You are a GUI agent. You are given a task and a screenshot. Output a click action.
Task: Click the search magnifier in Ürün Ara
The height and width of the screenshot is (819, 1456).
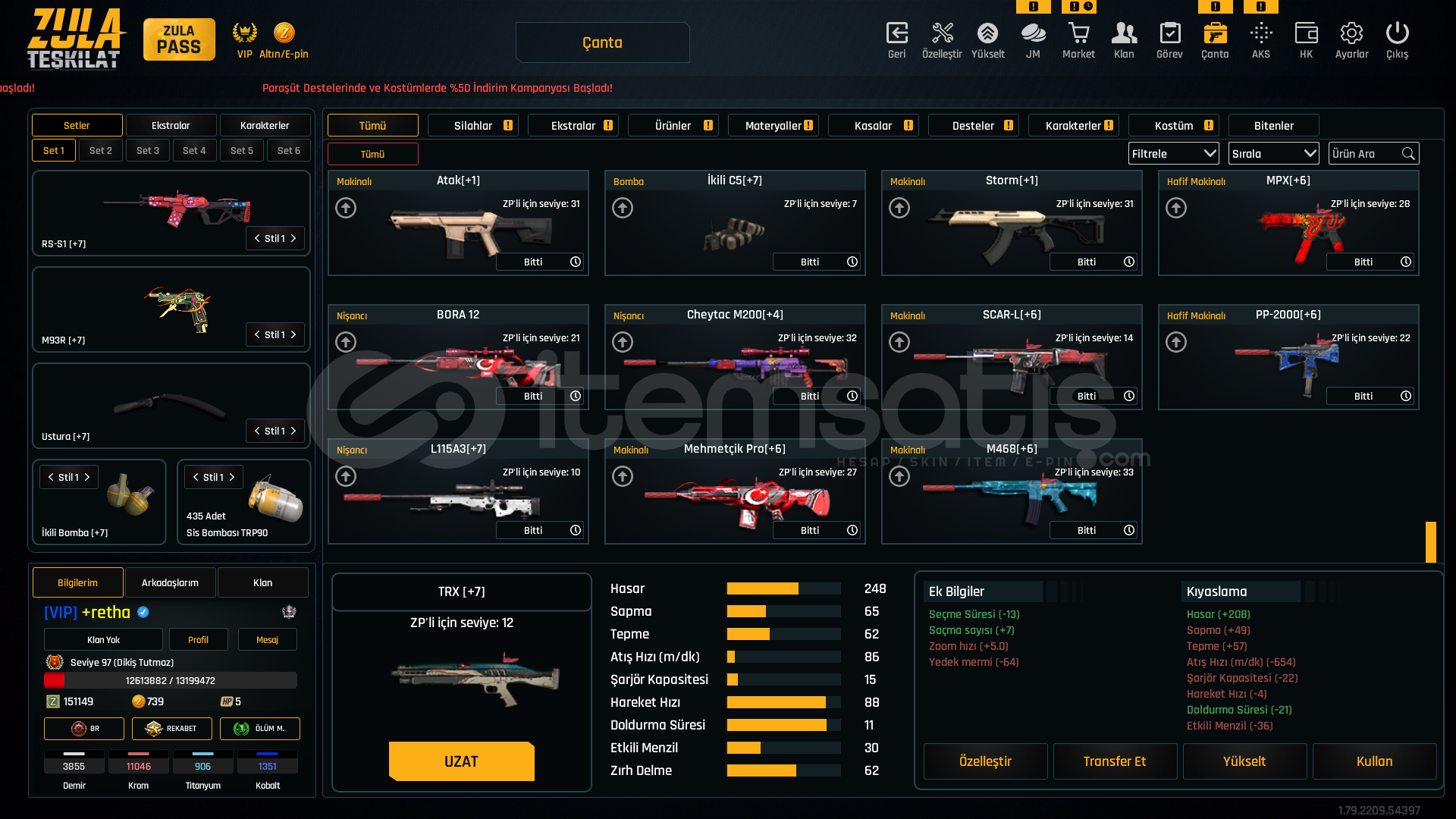1408,154
